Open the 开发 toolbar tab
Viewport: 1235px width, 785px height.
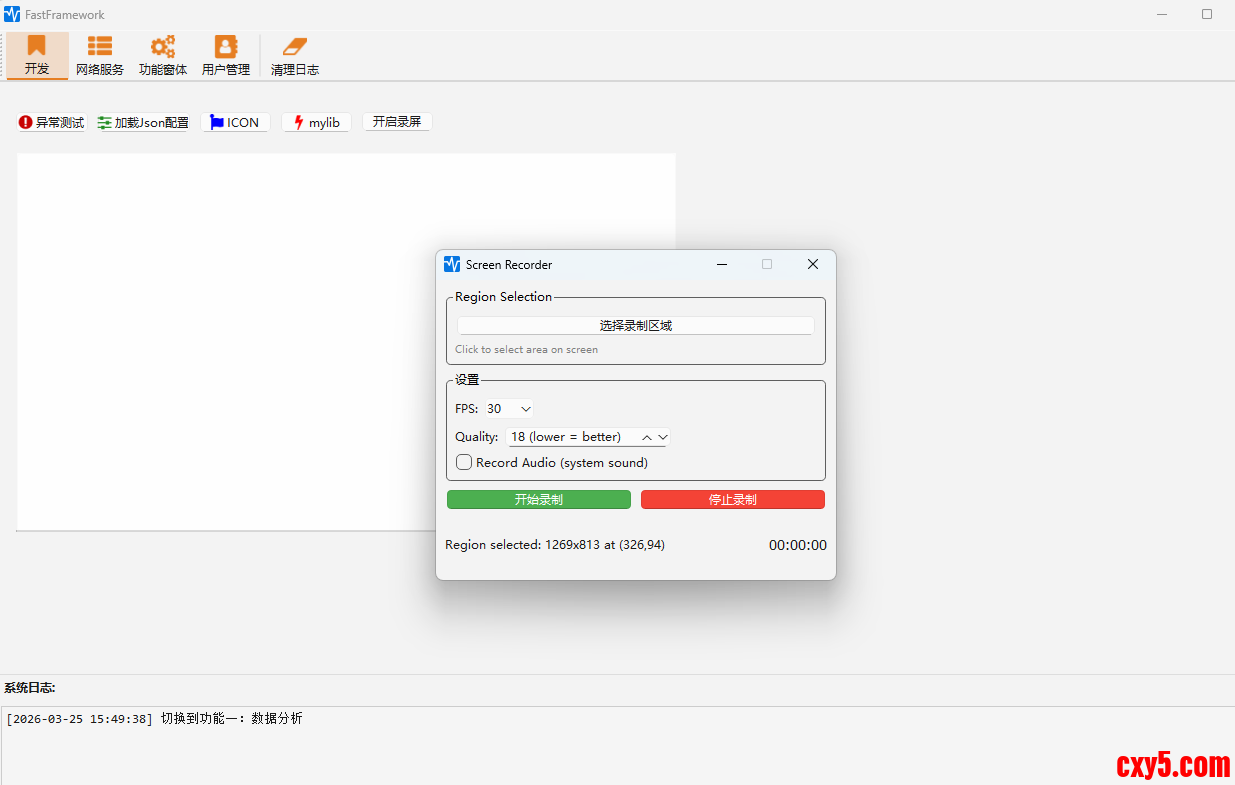pos(37,56)
